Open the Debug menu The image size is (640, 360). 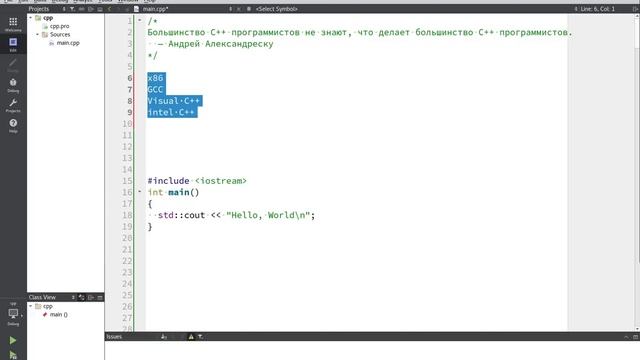coord(60,1)
